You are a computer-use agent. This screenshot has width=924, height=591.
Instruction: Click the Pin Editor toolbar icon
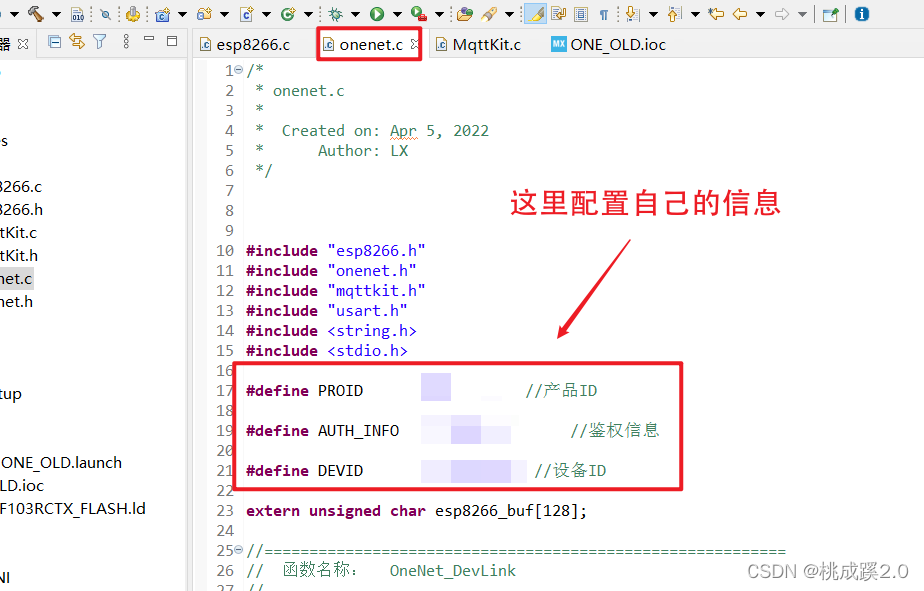[x=830, y=14]
